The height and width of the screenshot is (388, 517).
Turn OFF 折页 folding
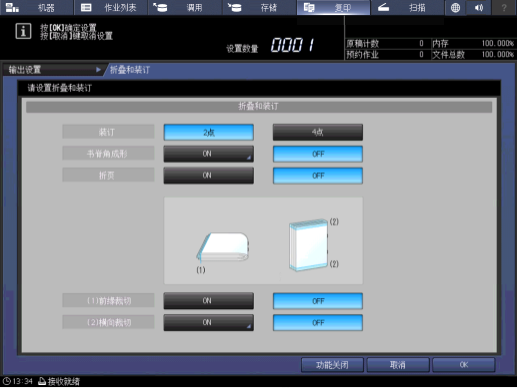318,176
